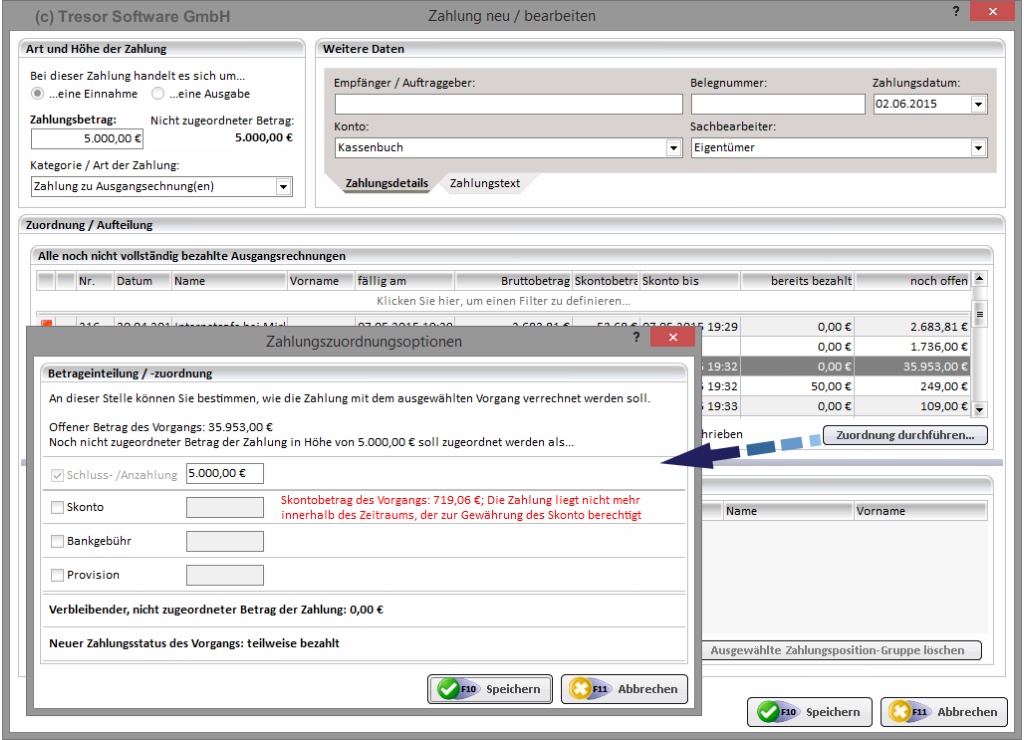Open the Konto dropdown showing Kassenbuch
Screen dimensions: 1024x740
point(673,148)
